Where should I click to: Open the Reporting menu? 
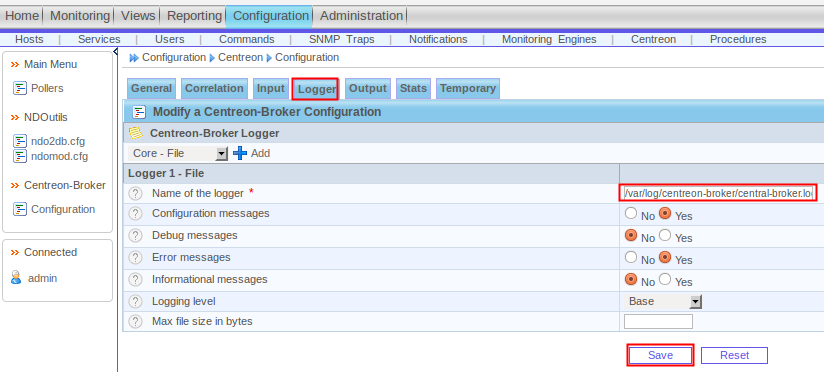tap(194, 16)
